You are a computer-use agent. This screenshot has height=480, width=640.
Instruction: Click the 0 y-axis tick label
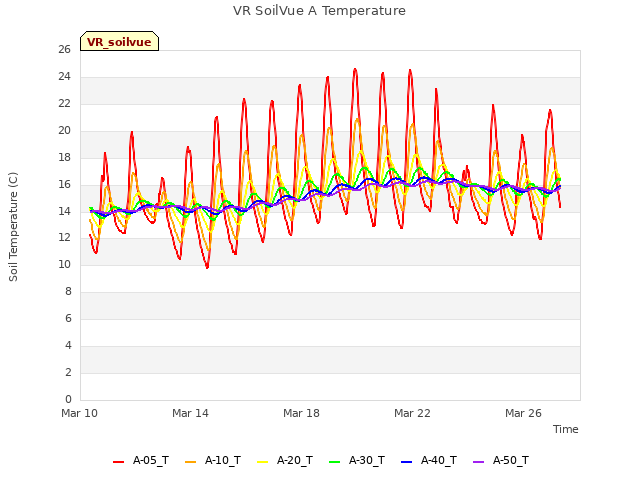(68, 399)
